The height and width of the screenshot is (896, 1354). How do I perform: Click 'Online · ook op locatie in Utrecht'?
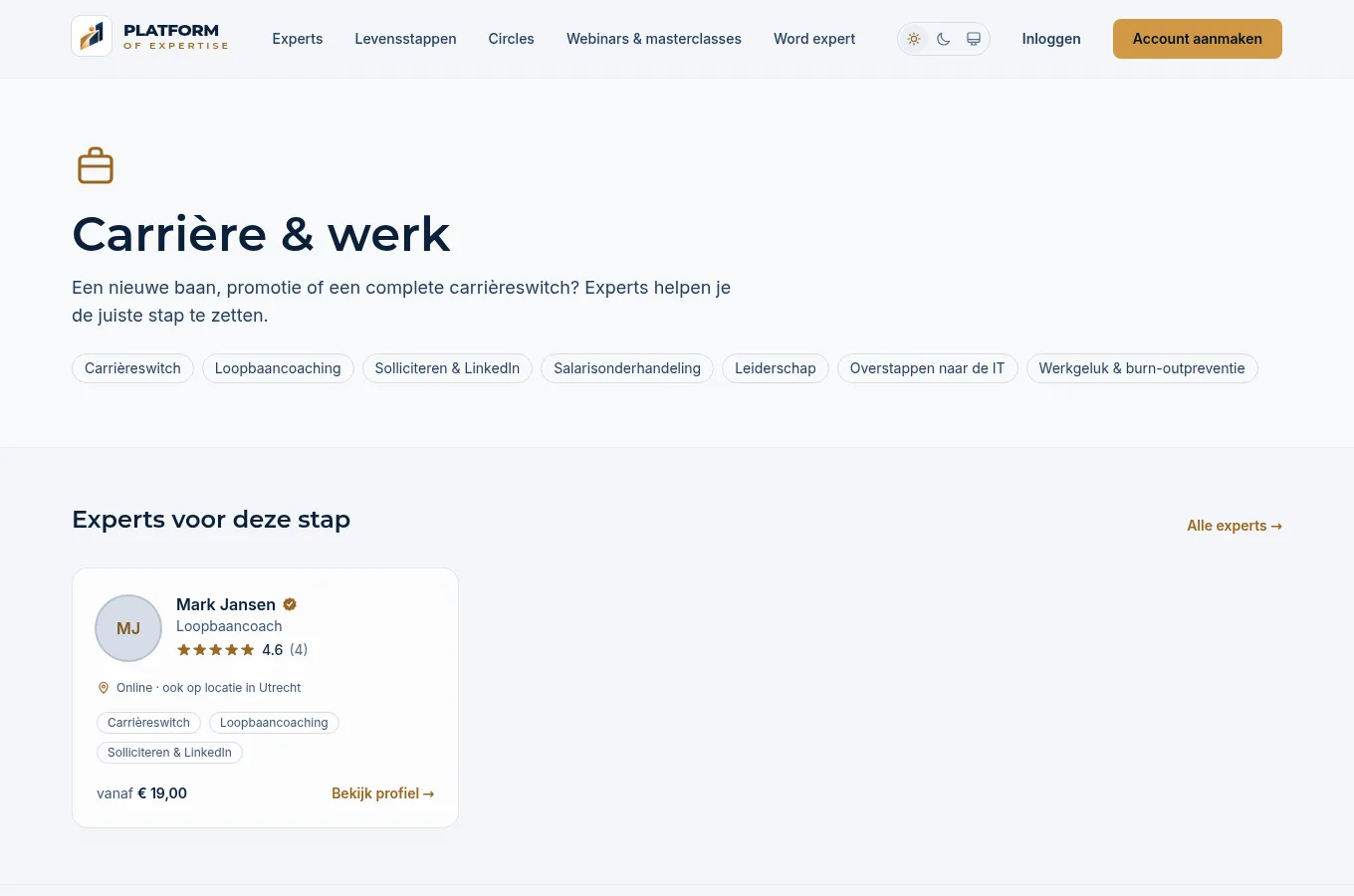[208, 688]
